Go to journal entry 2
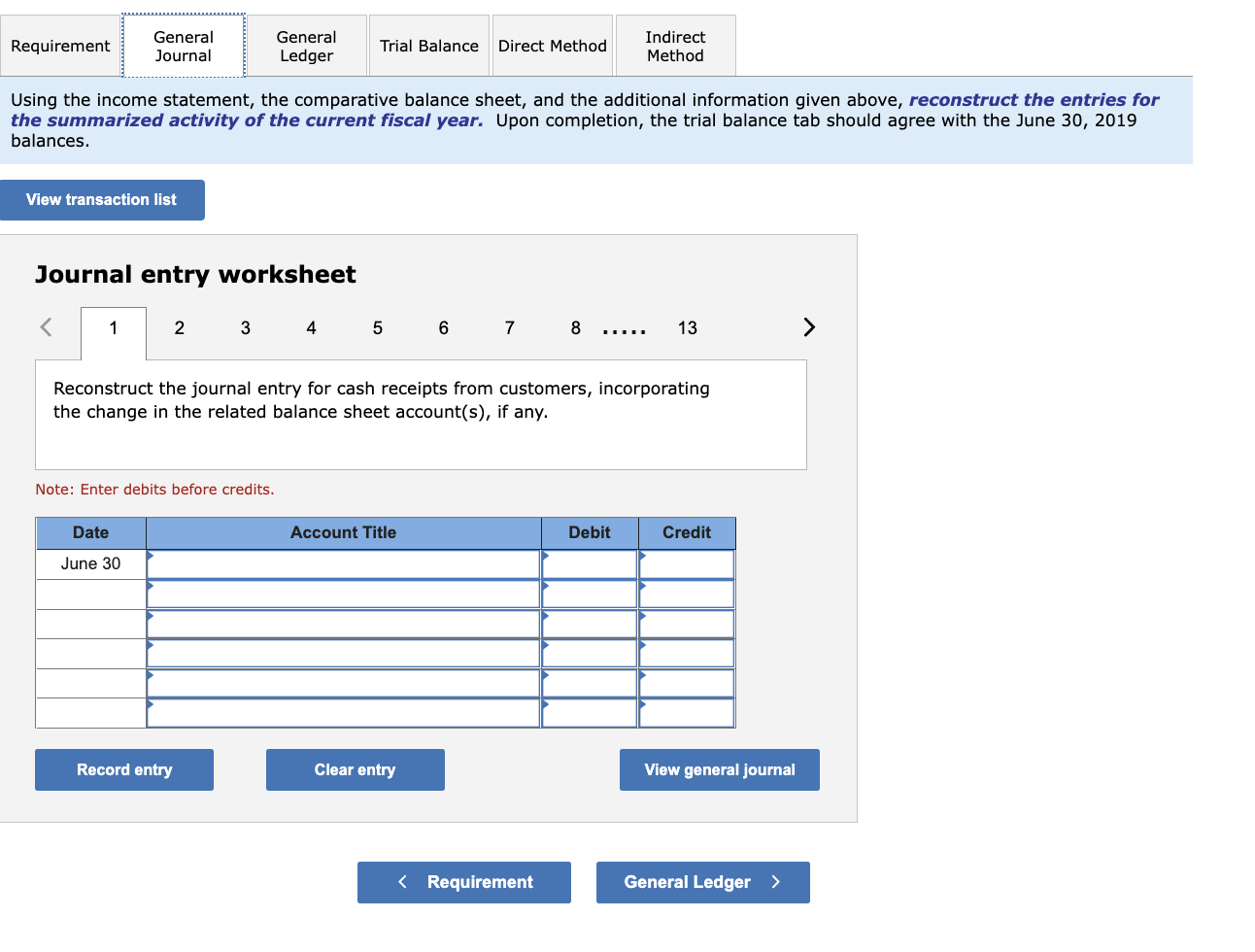The image size is (1255, 952). click(180, 328)
